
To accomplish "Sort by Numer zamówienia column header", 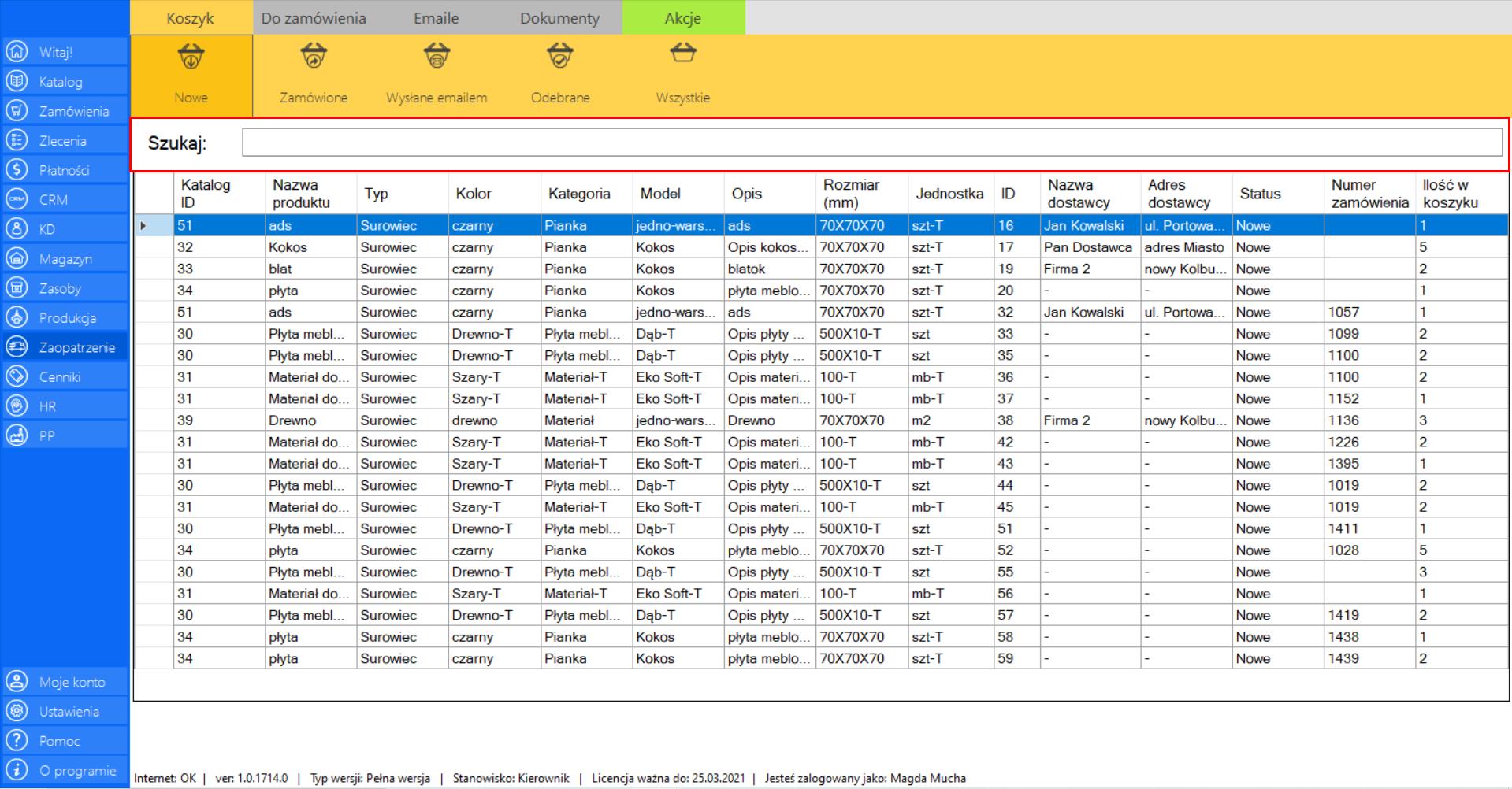I will pos(1369,194).
